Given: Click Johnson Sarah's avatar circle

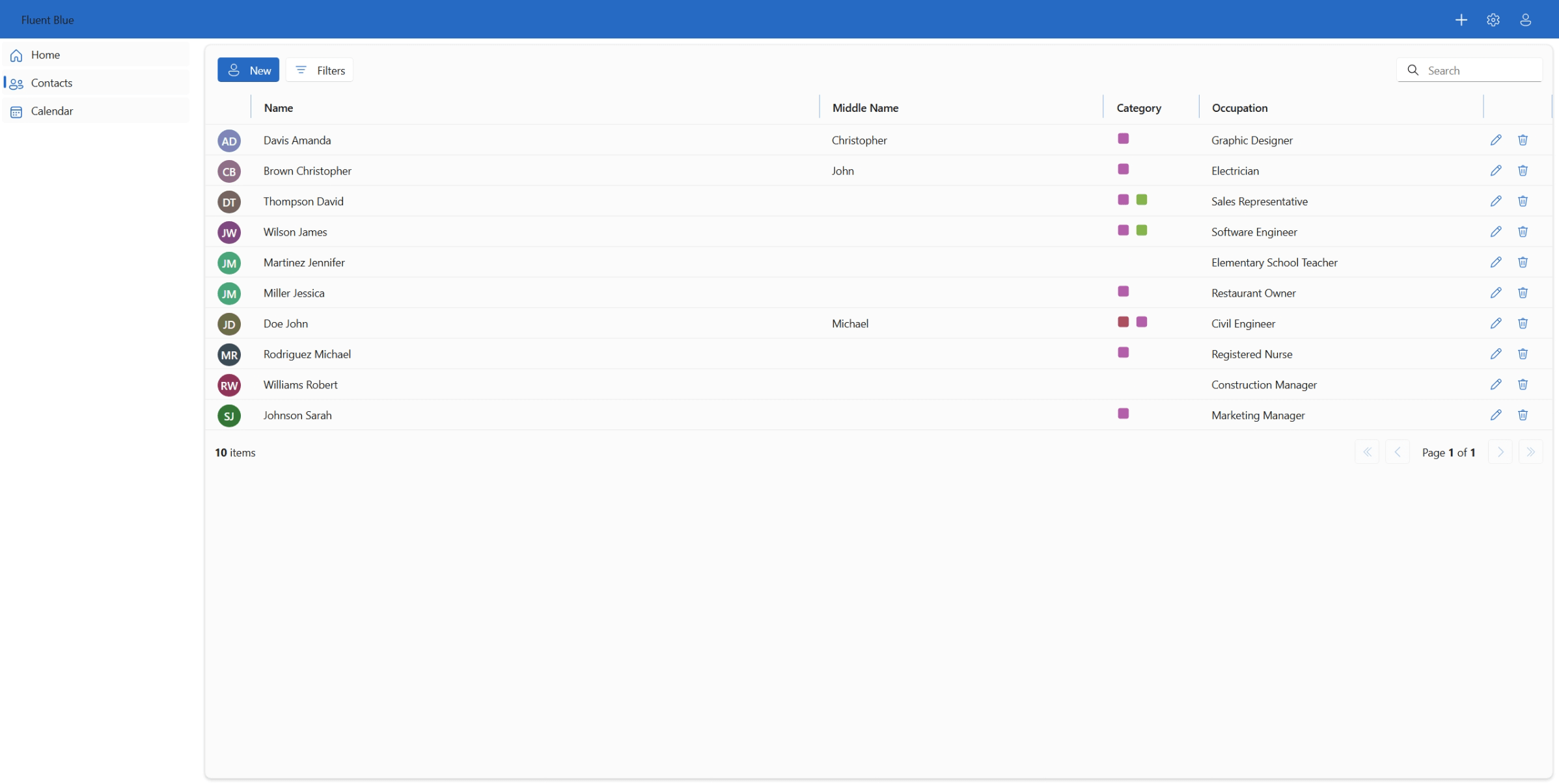Looking at the screenshot, I should (x=228, y=415).
